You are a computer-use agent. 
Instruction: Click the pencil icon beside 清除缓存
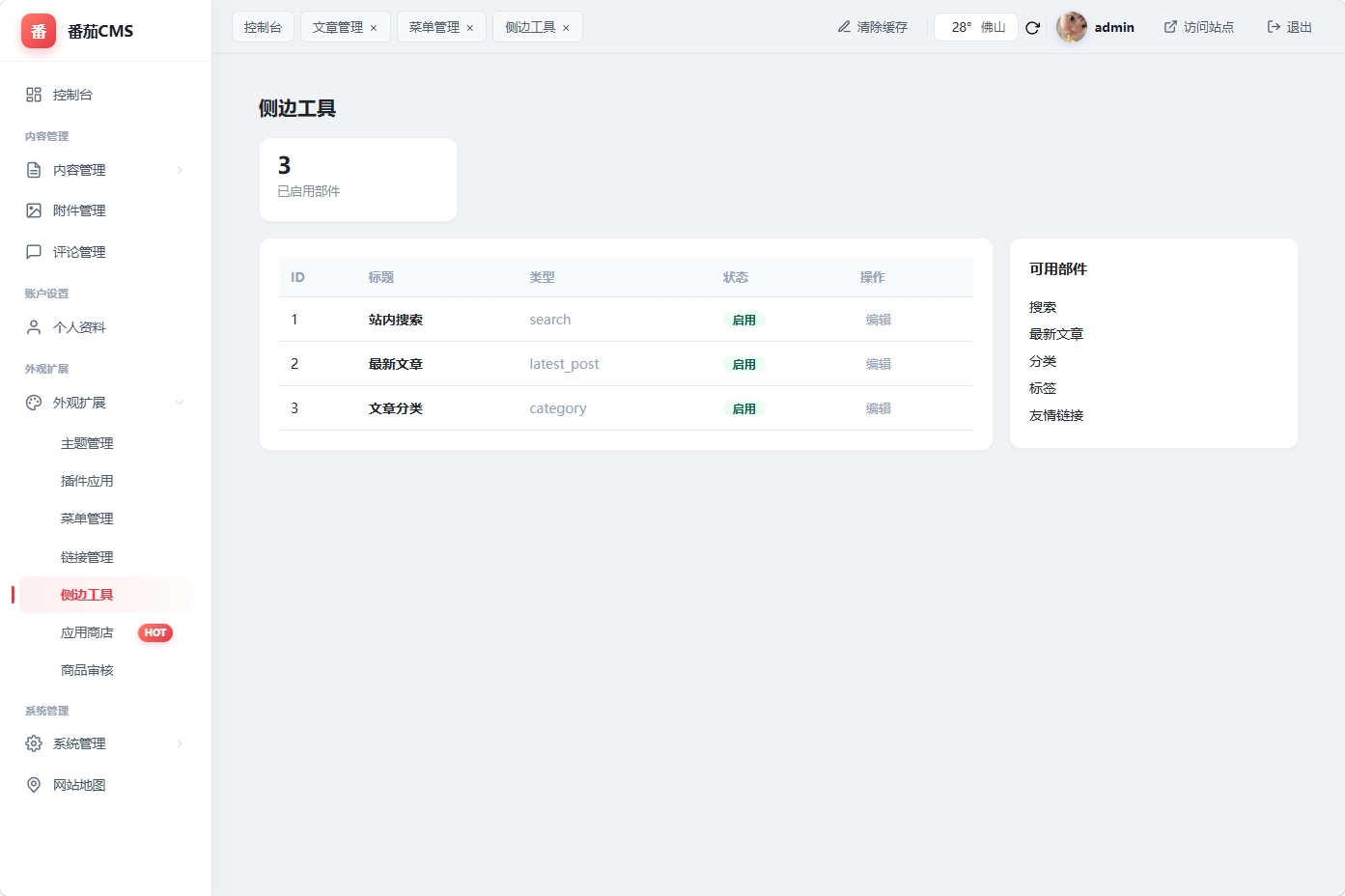(x=844, y=27)
